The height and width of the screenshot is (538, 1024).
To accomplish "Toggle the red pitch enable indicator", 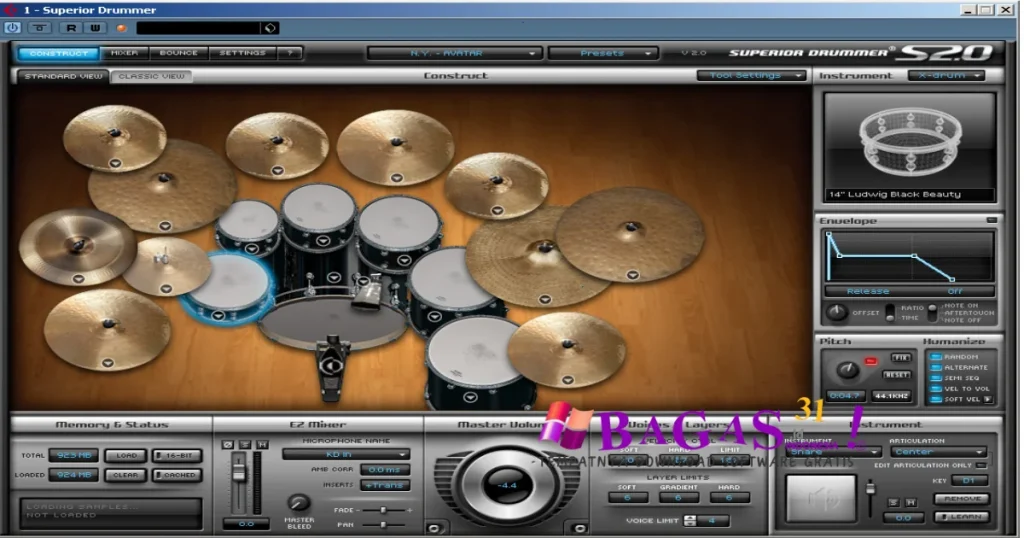I will (871, 360).
